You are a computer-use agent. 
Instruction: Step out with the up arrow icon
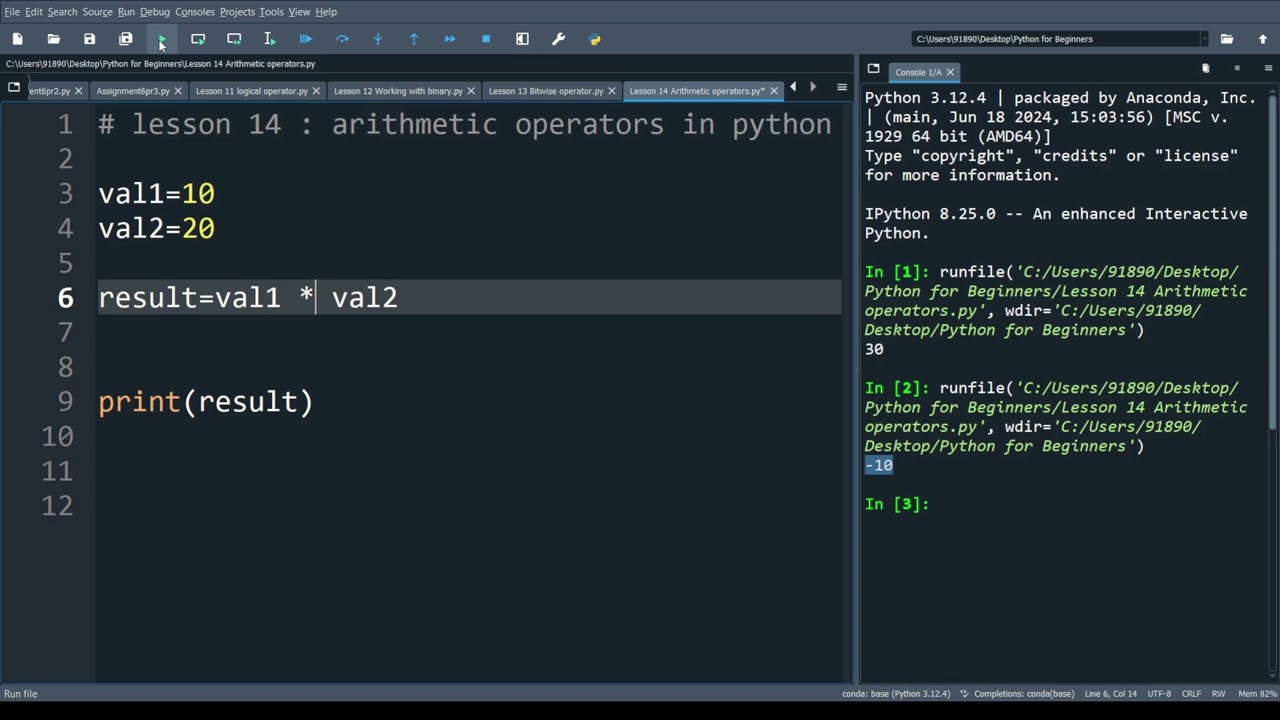[414, 39]
